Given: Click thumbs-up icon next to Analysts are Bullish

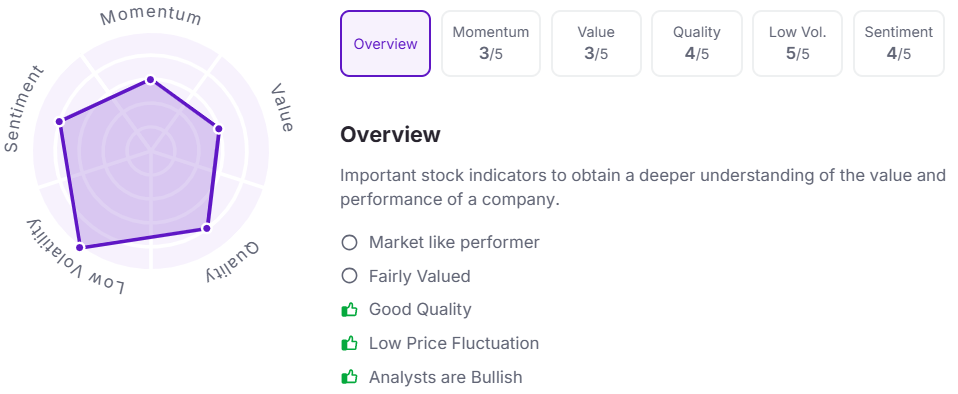Looking at the screenshot, I should click(349, 377).
